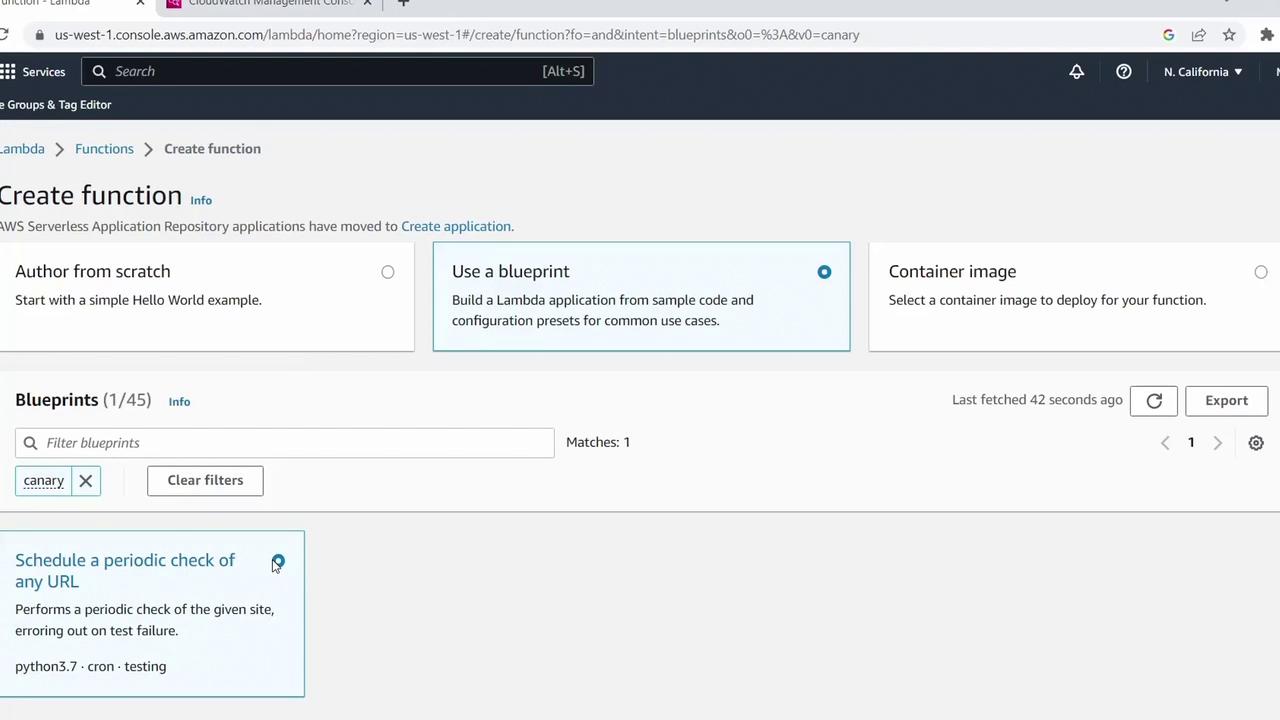Image resolution: width=1280 pixels, height=720 pixels.
Task: Open a new browser tab
Action: (x=403, y=3)
